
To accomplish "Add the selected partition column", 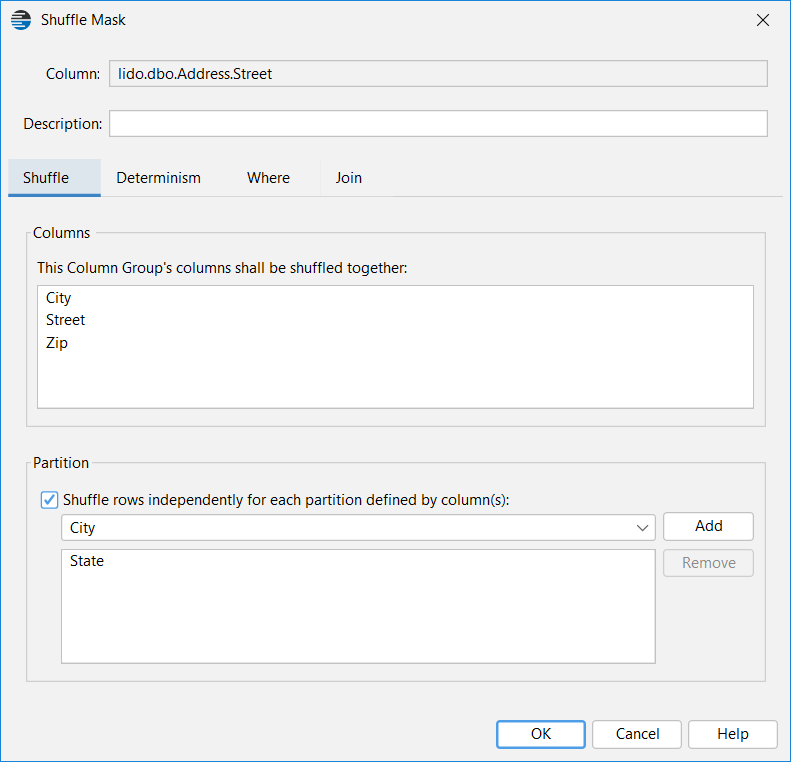I will [x=708, y=526].
